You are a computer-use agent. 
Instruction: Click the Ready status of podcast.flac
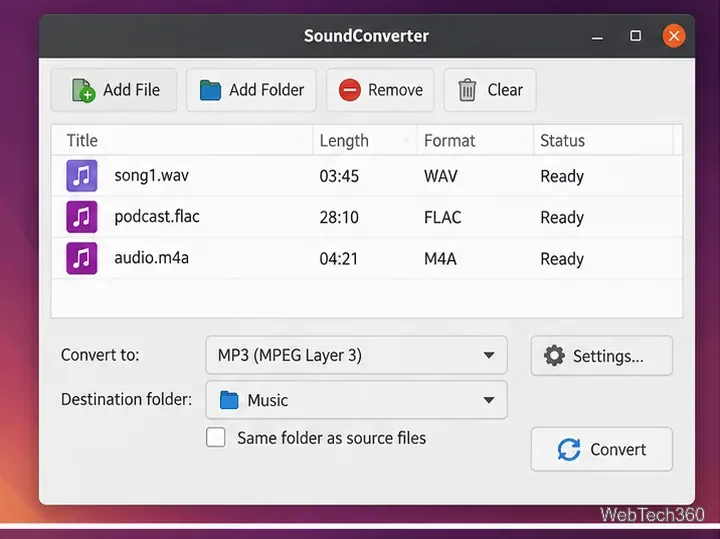(562, 217)
